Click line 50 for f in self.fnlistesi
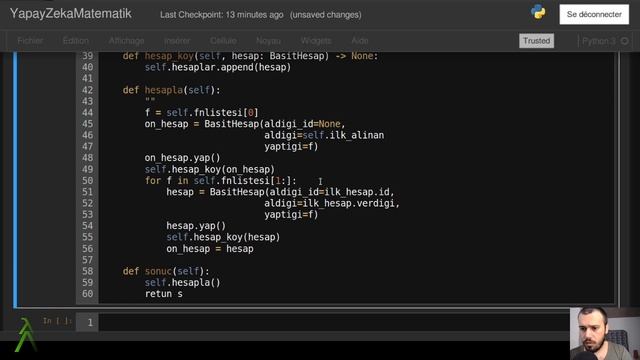Viewport: 640px width, 360px height. click(x=220, y=180)
